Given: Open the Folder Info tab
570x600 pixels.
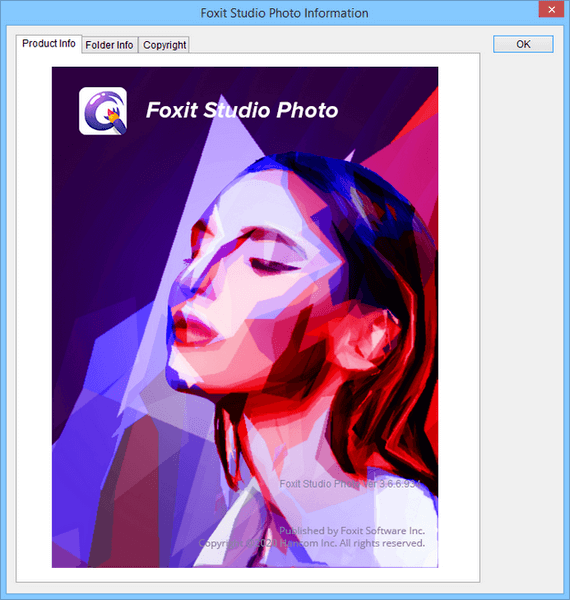Looking at the screenshot, I should (109, 45).
